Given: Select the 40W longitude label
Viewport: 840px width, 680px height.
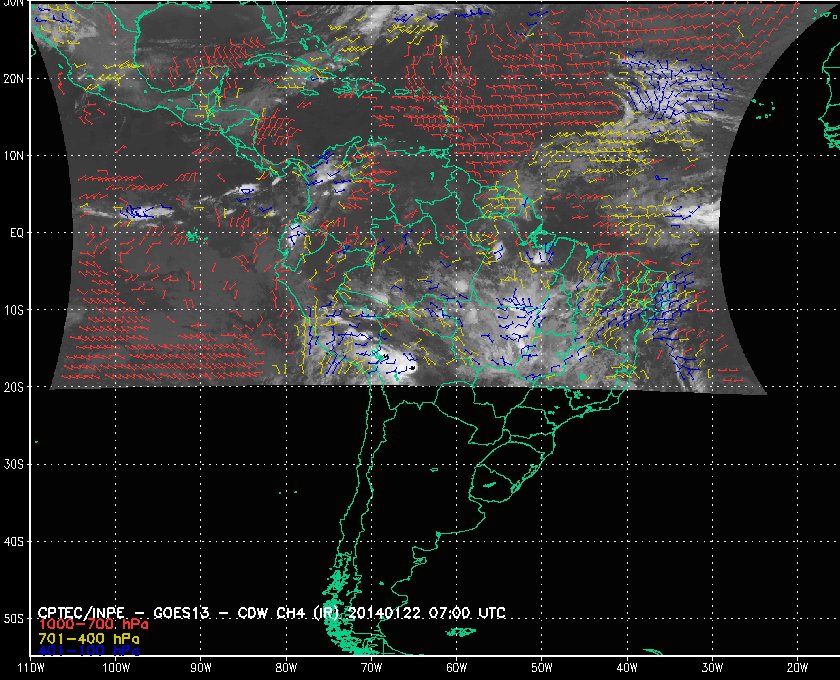Looking at the screenshot, I should point(627,668).
